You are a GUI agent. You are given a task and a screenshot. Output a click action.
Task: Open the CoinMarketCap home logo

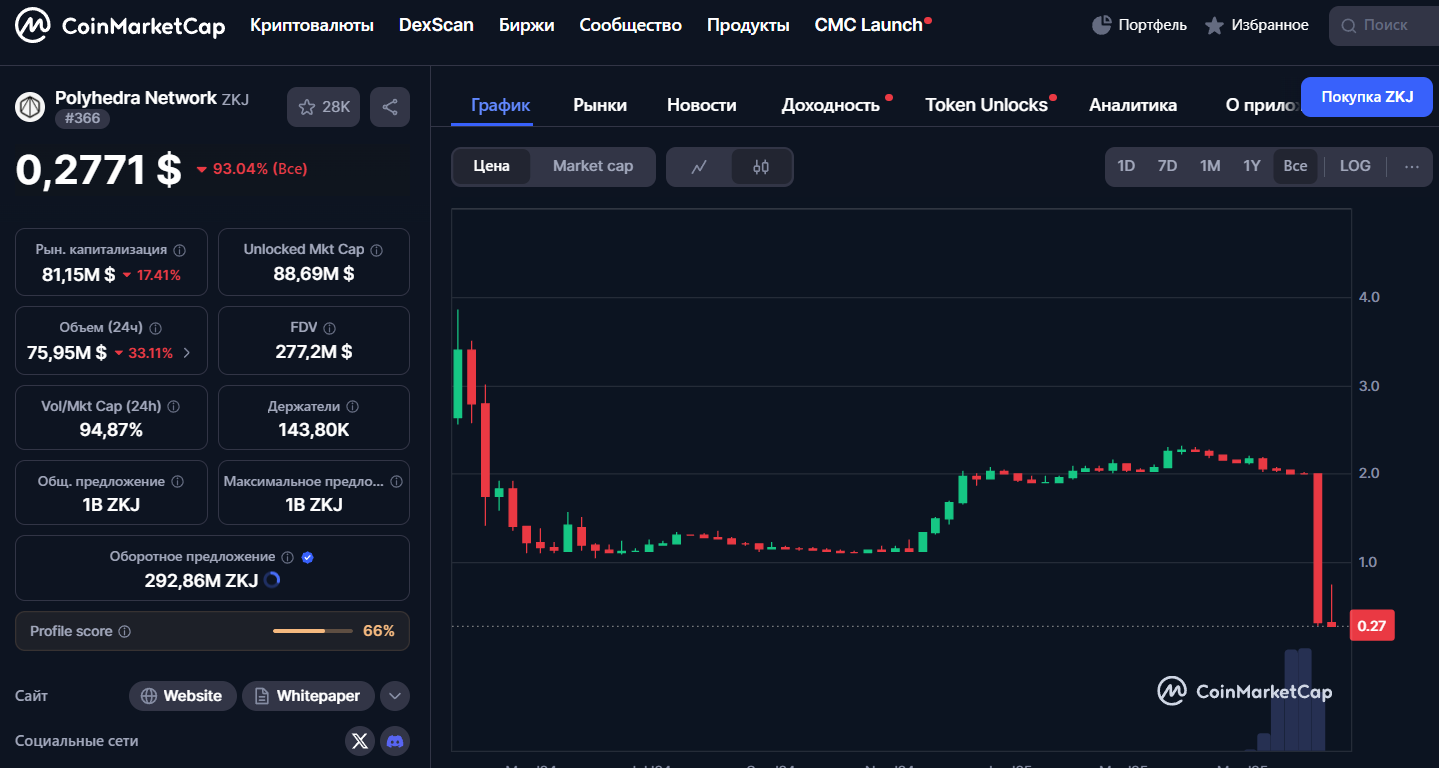click(121, 25)
